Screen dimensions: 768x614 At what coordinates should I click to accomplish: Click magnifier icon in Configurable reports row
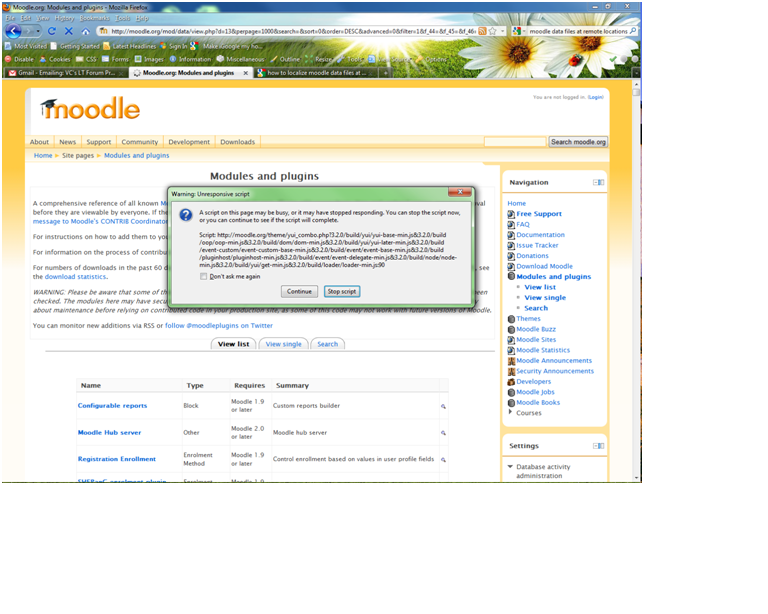pos(443,406)
